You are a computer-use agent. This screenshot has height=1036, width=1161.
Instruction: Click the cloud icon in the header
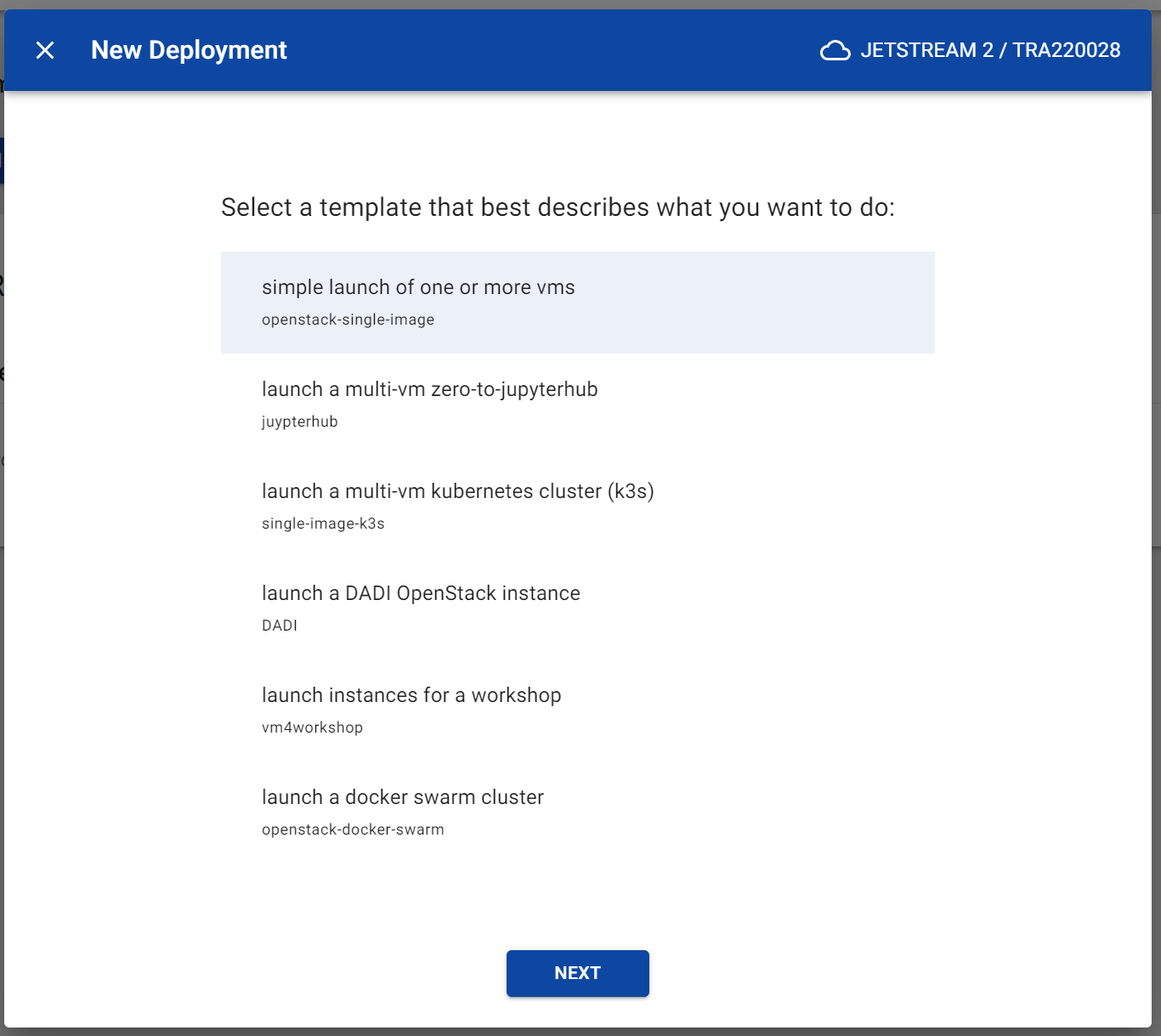(835, 51)
